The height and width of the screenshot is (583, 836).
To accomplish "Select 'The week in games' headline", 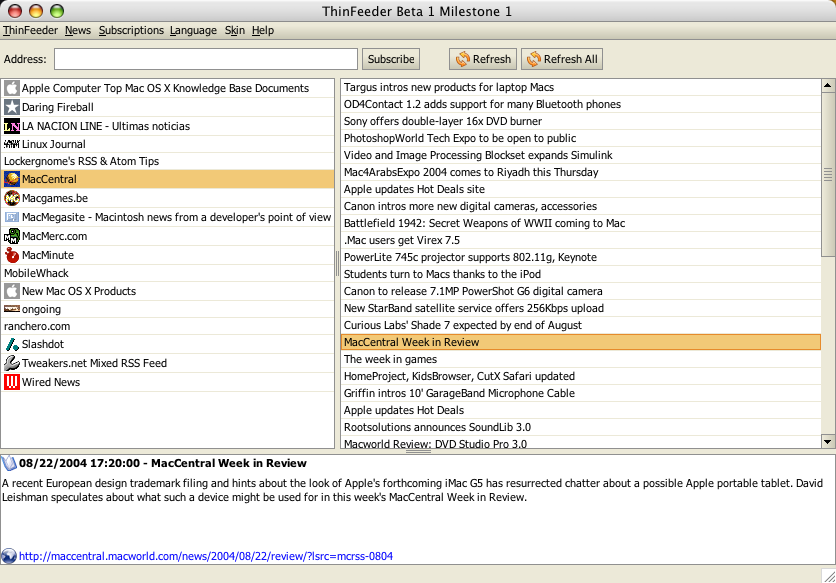I will pos(581,360).
